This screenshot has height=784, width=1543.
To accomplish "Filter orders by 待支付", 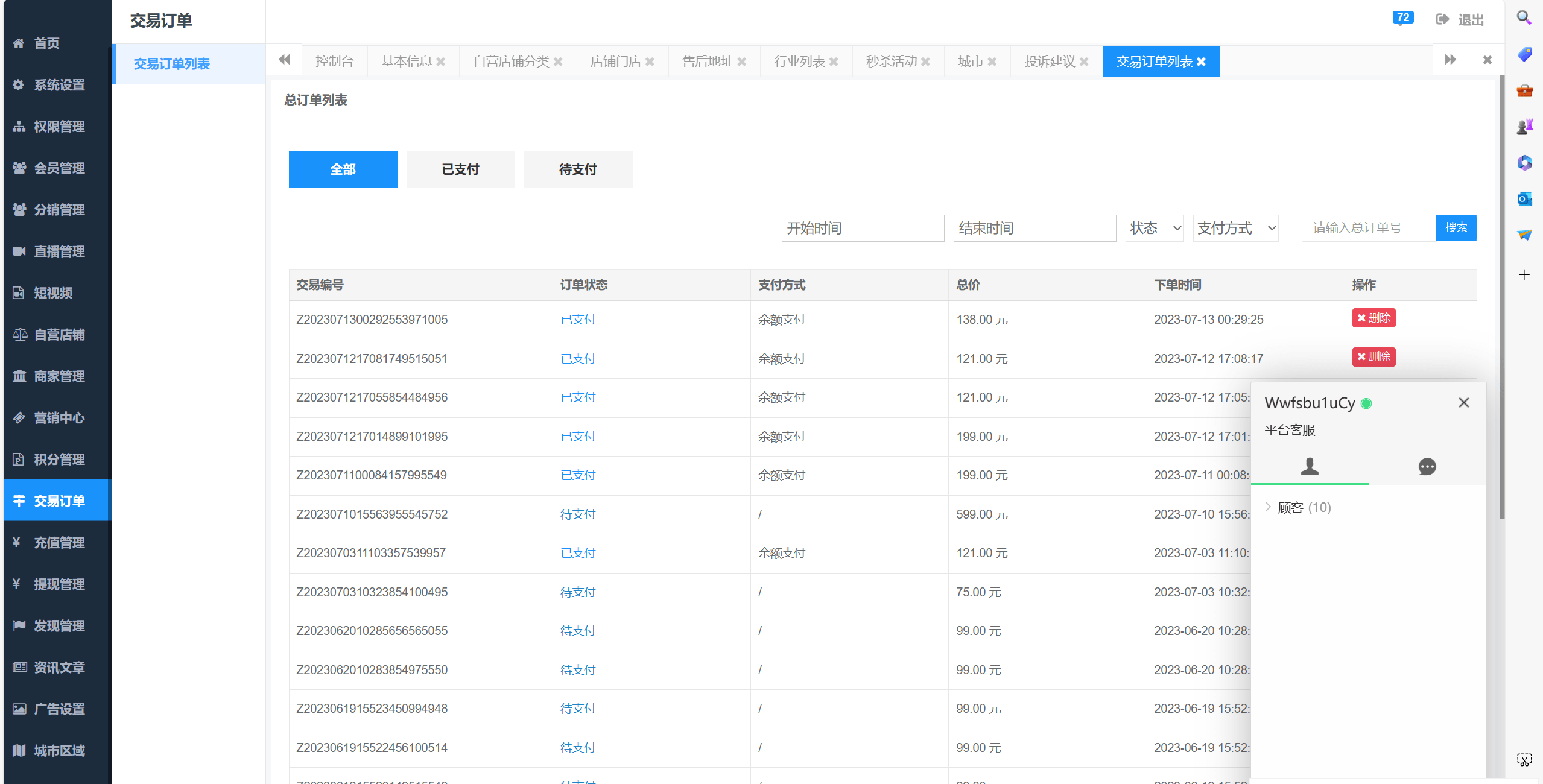I will 577,169.
